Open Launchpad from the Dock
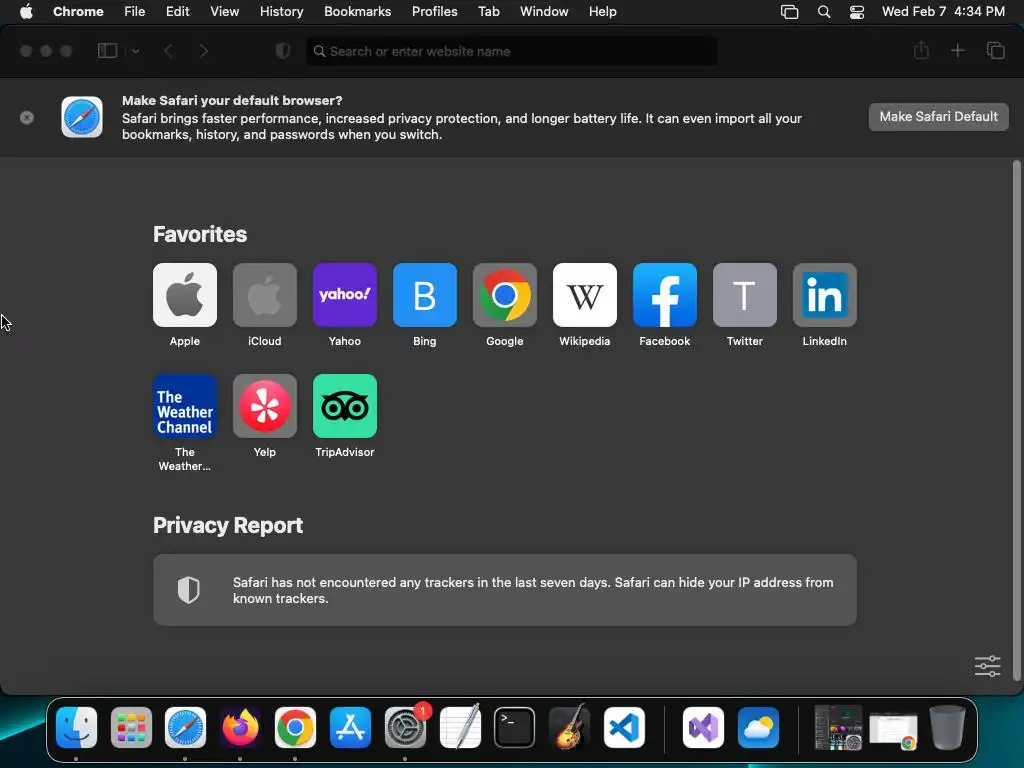 (131, 727)
